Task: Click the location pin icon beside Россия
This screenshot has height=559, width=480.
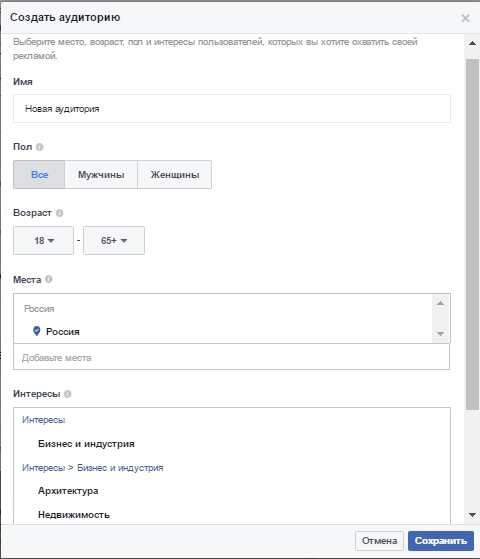Action: [x=36, y=331]
